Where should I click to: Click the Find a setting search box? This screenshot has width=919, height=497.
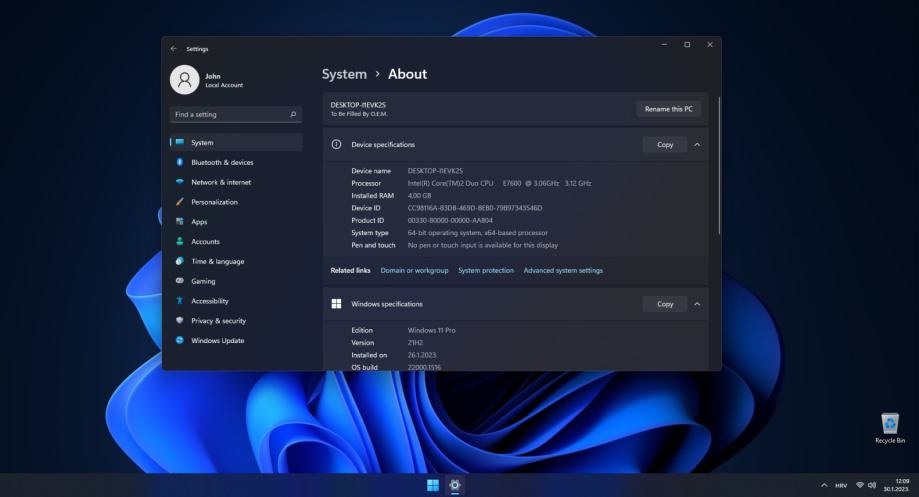coord(229,114)
